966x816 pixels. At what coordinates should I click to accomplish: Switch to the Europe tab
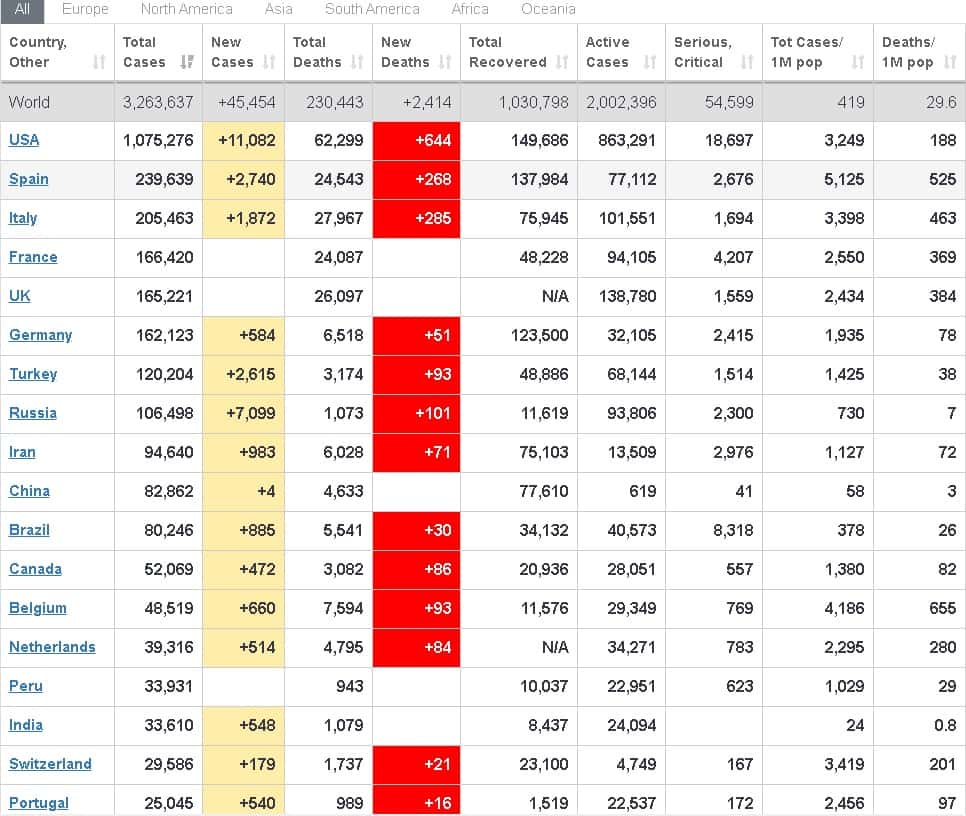(x=85, y=10)
